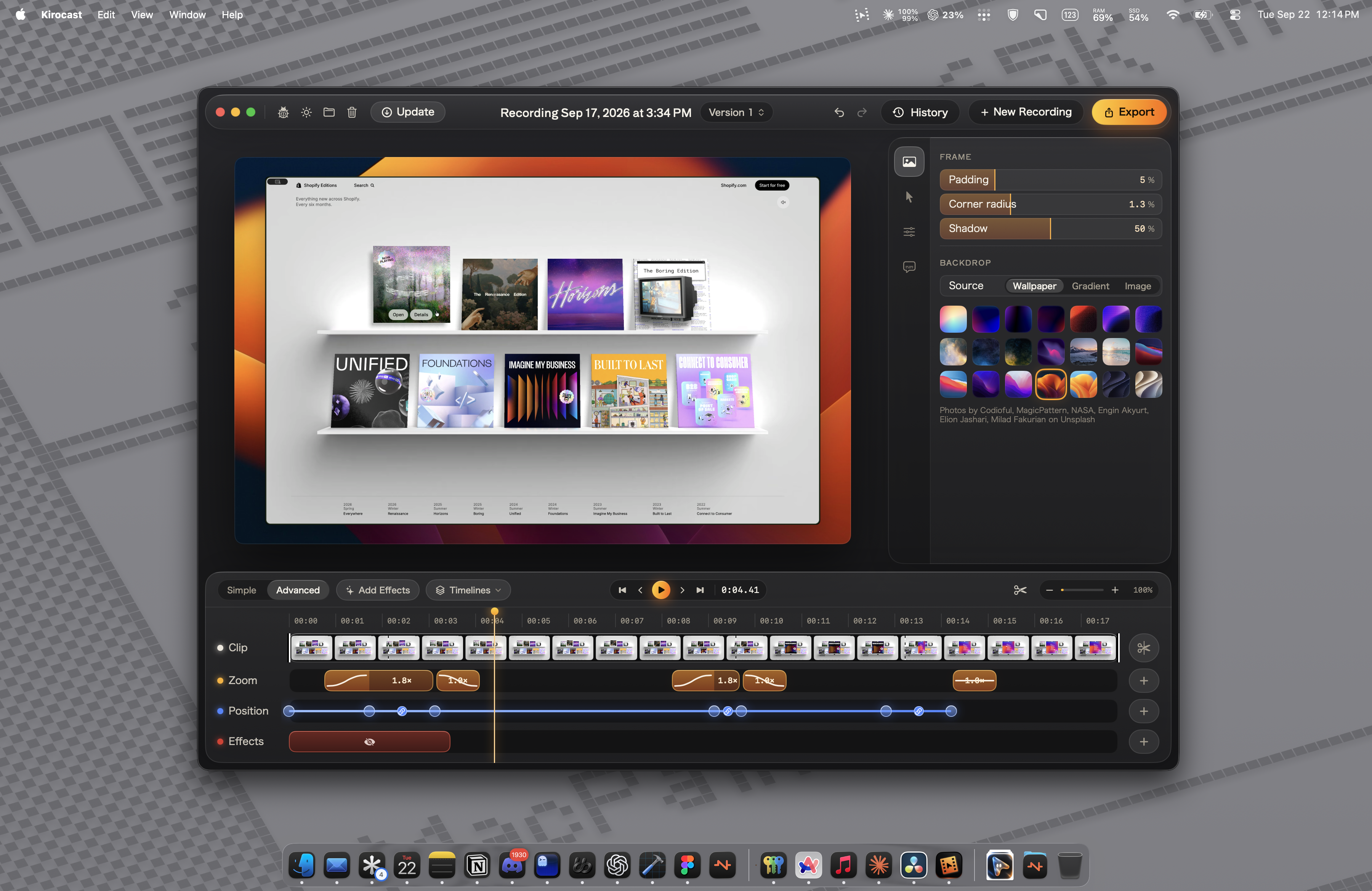Redo the last edit

point(862,112)
